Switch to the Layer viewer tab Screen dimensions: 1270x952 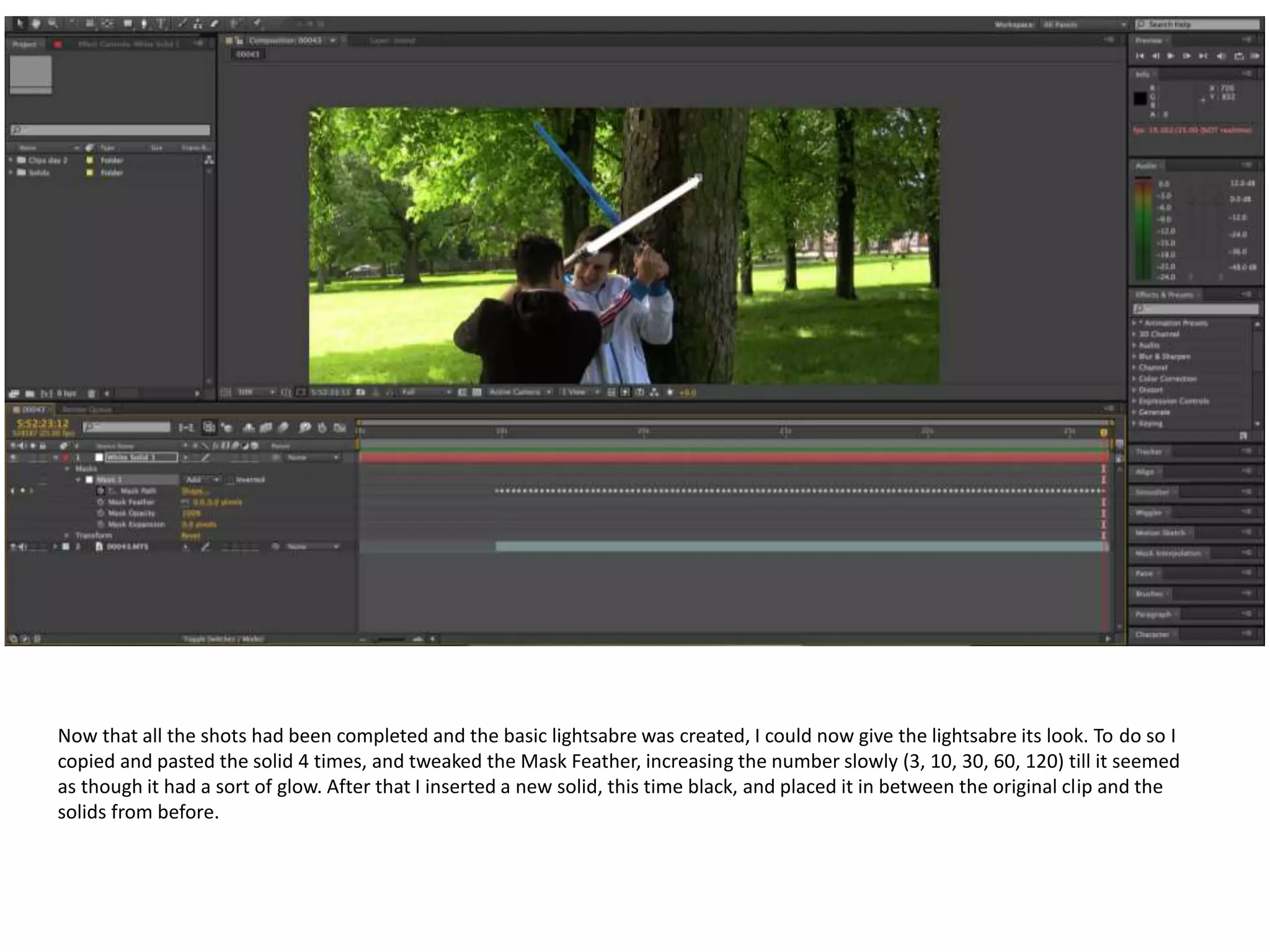(x=392, y=40)
